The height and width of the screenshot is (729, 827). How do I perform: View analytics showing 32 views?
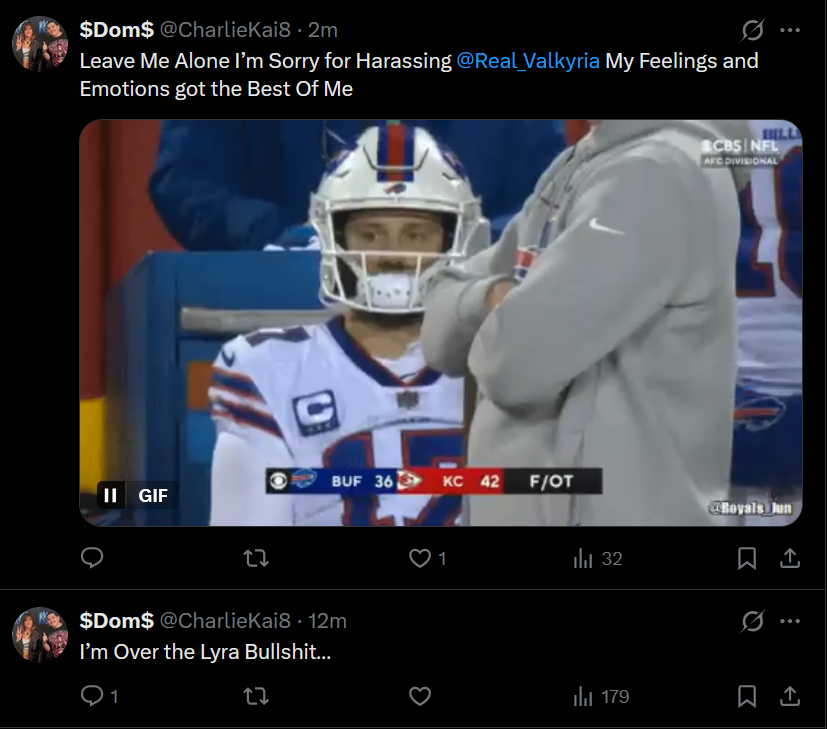[597, 559]
